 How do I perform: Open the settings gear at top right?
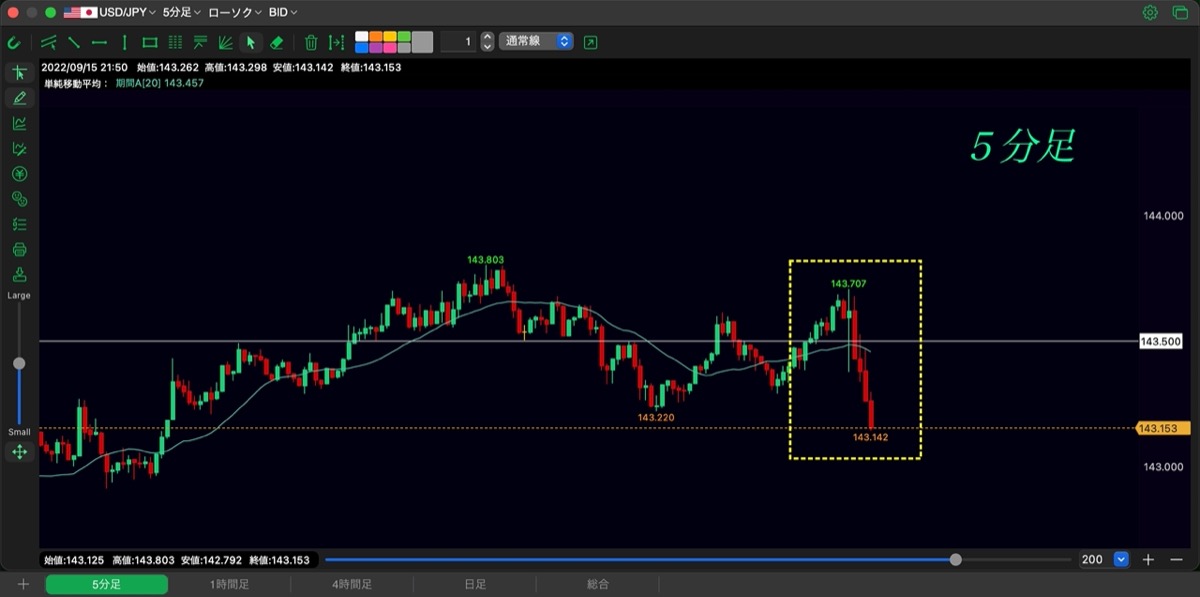[x=1150, y=13]
